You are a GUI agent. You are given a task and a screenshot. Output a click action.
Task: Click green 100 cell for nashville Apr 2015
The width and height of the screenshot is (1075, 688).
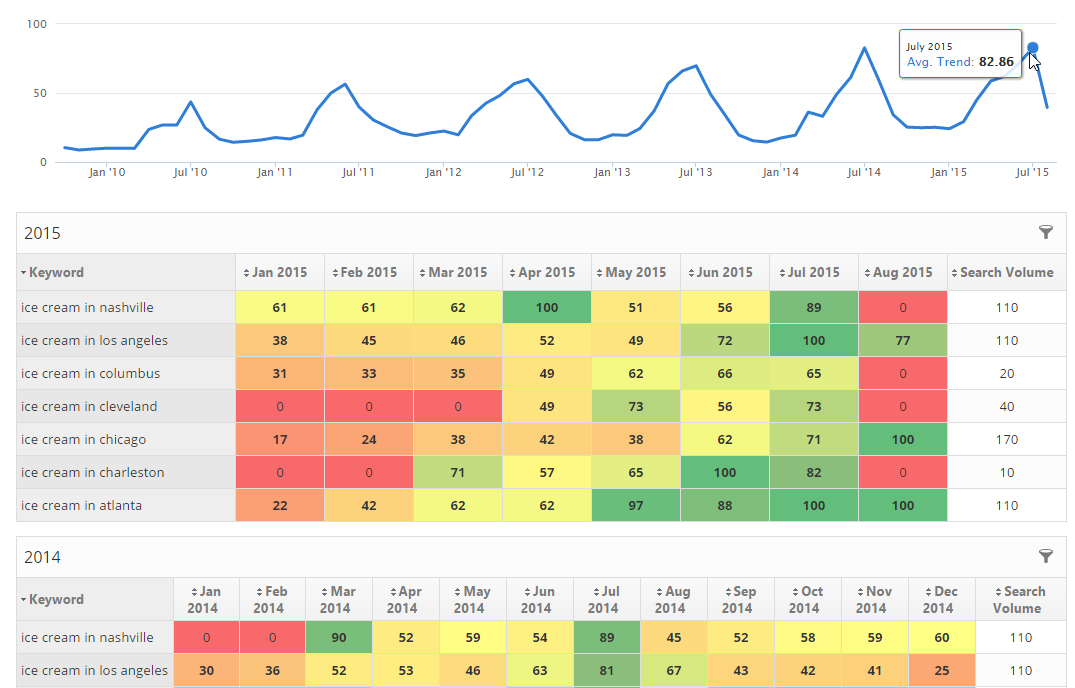[546, 307]
